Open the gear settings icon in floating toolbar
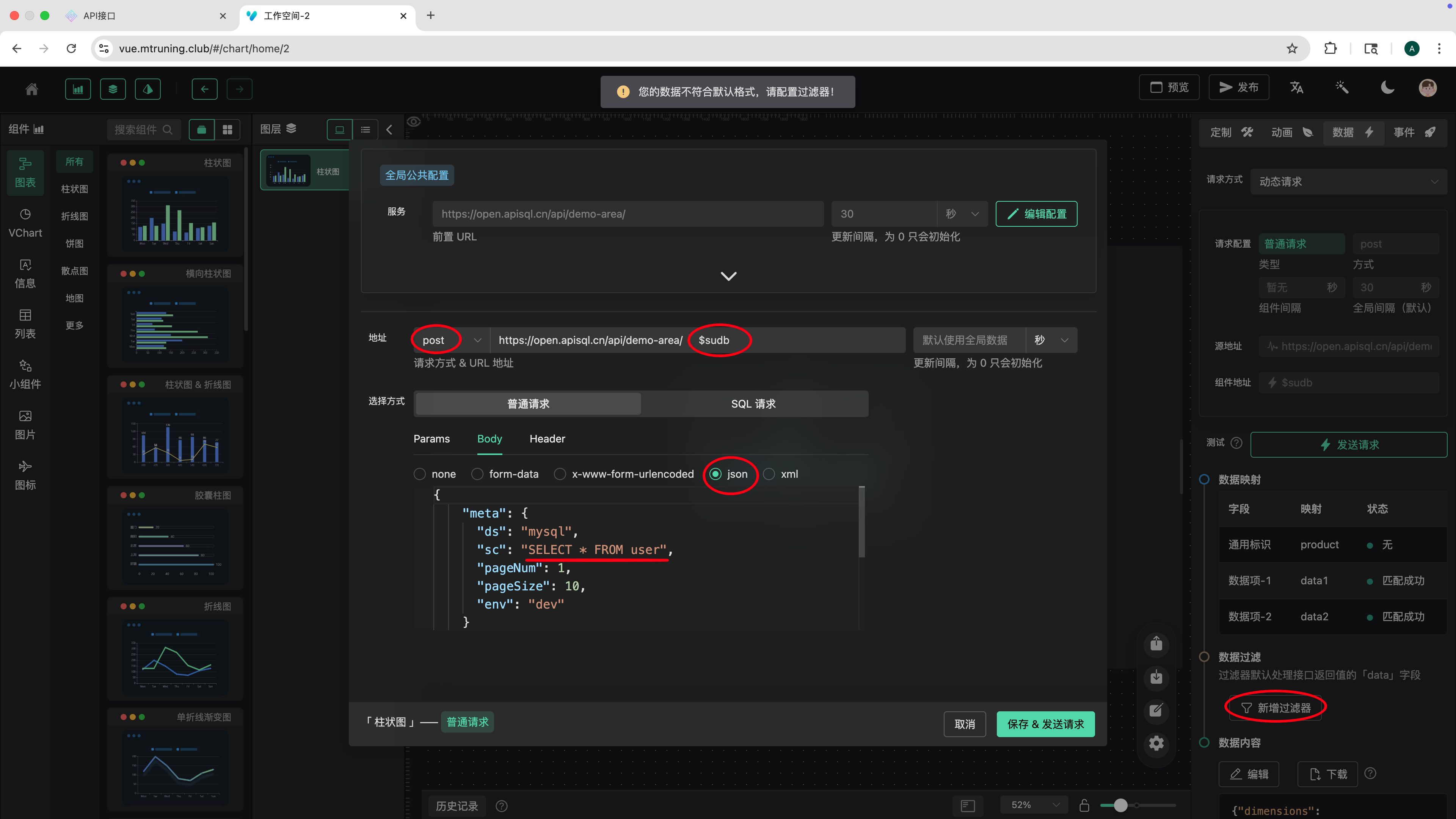 1156,743
